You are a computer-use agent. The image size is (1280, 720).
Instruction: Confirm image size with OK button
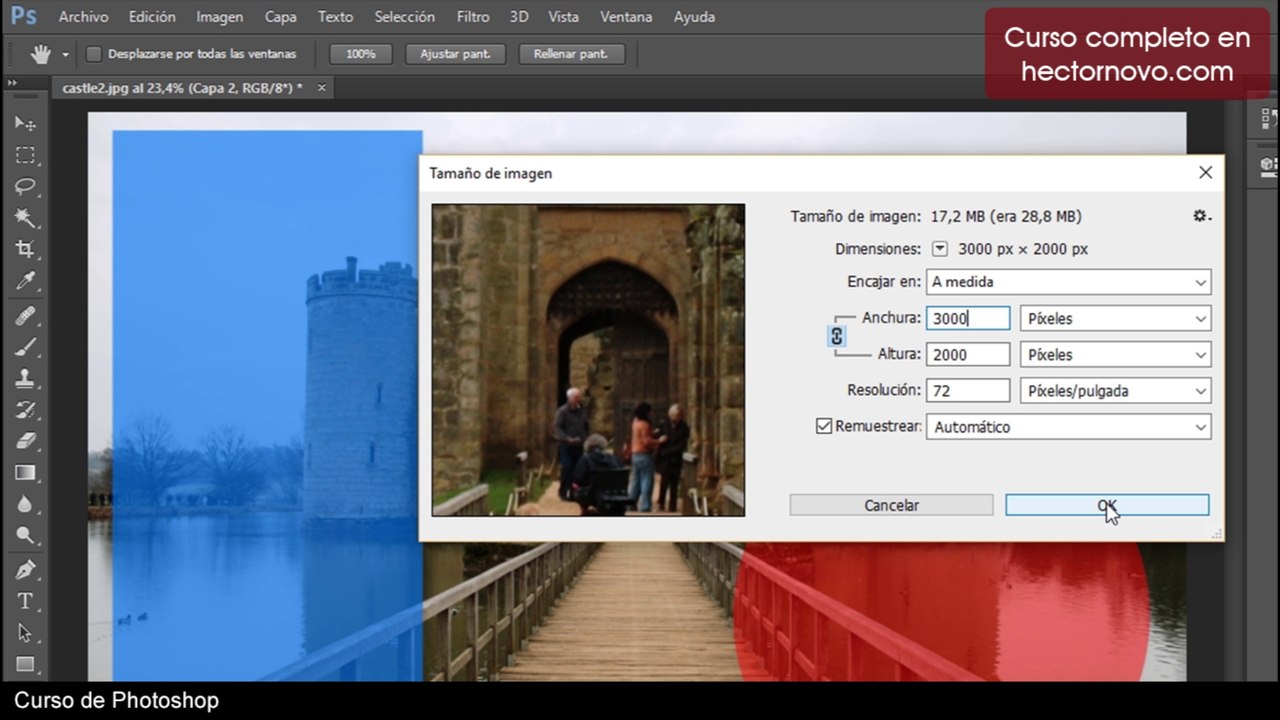point(1107,505)
